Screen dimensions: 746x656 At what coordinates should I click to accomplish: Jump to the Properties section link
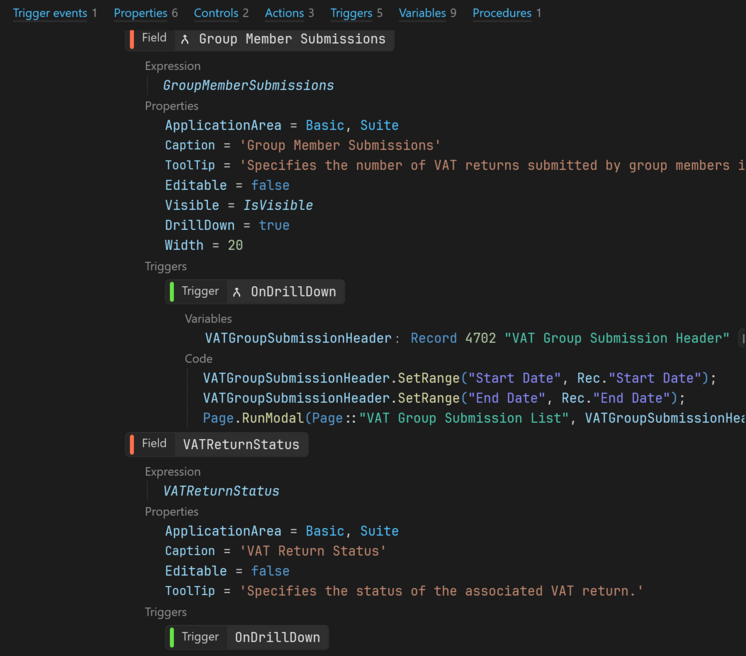coord(140,13)
